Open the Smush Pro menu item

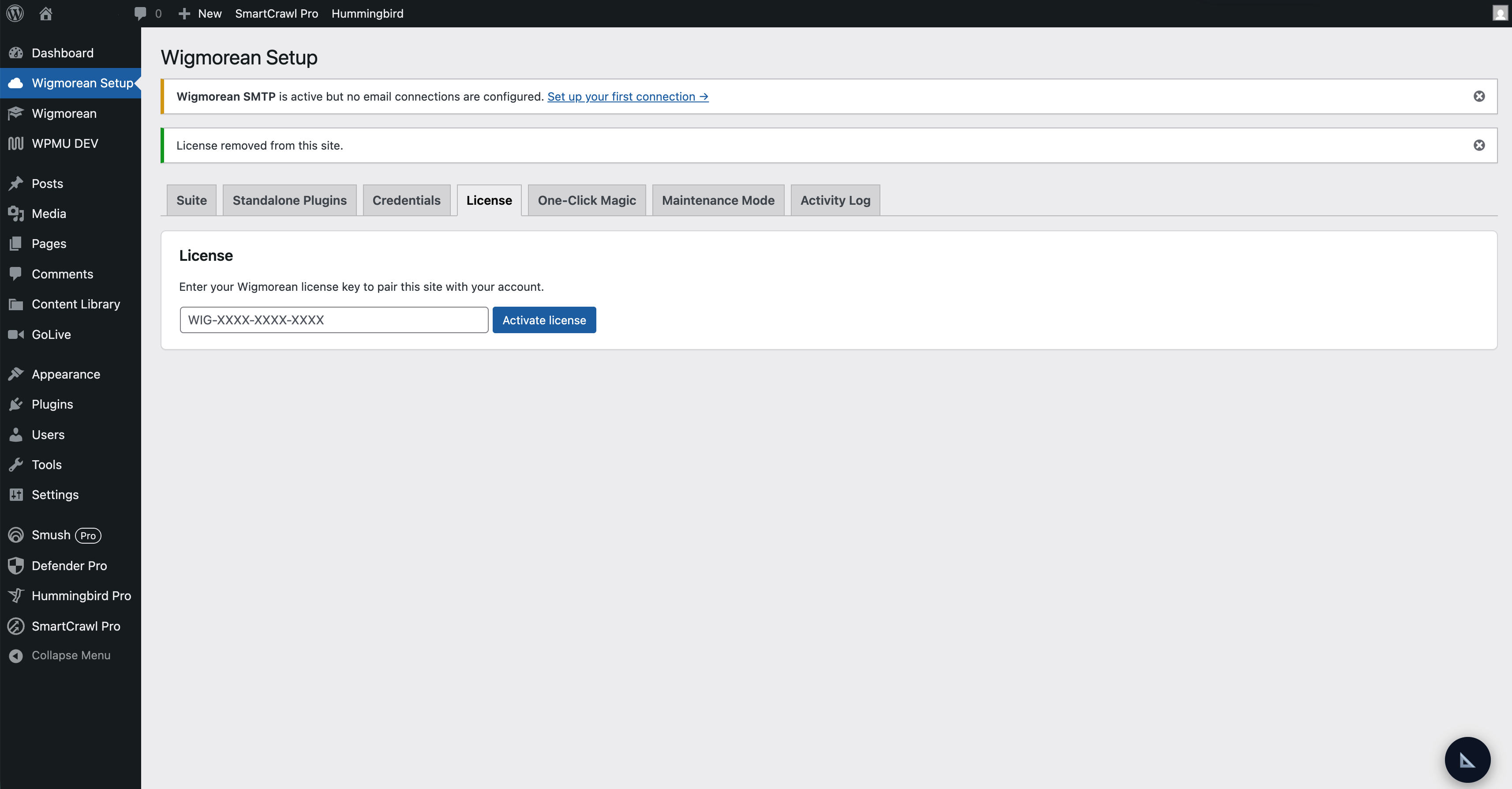(71, 535)
